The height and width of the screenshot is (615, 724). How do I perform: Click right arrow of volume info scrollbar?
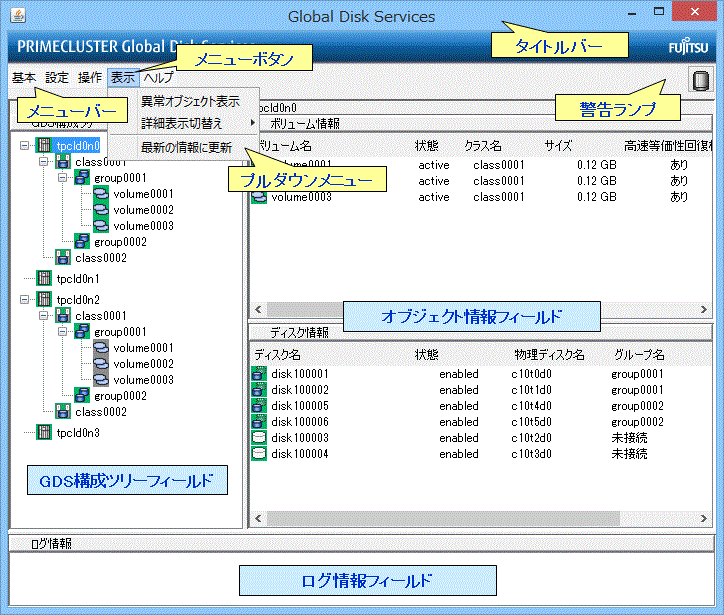coord(704,309)
